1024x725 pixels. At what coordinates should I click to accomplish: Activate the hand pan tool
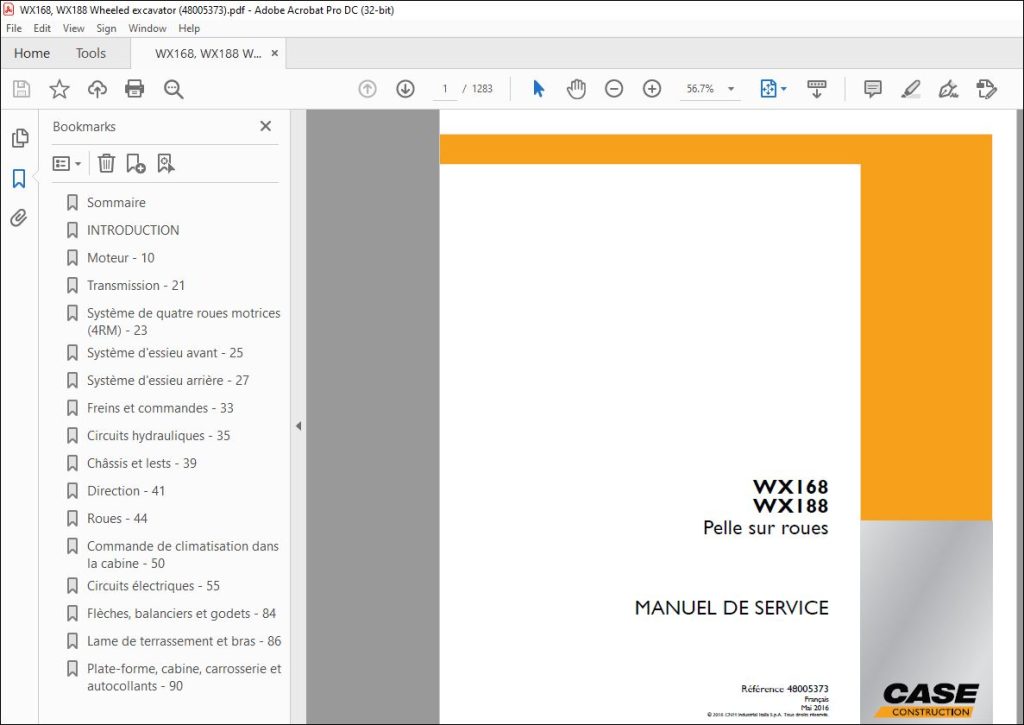[x=576, y=89]
